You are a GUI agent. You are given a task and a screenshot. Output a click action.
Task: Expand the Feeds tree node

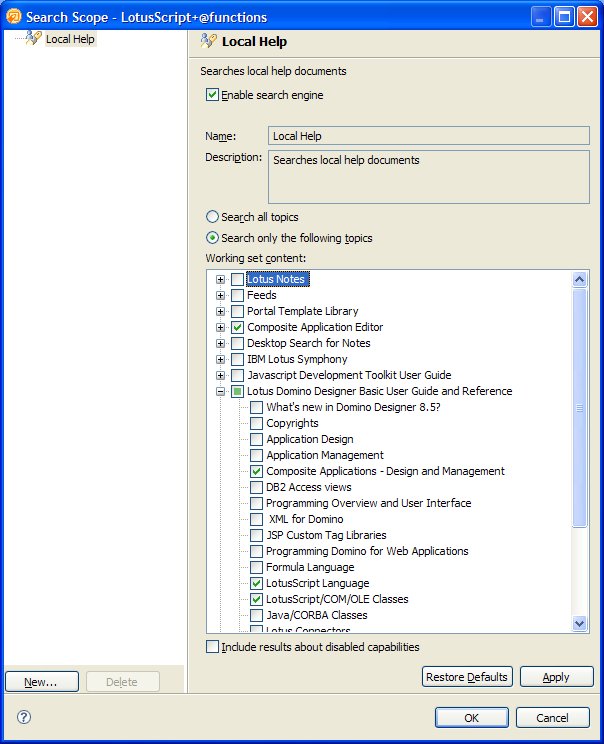(220, 296)
